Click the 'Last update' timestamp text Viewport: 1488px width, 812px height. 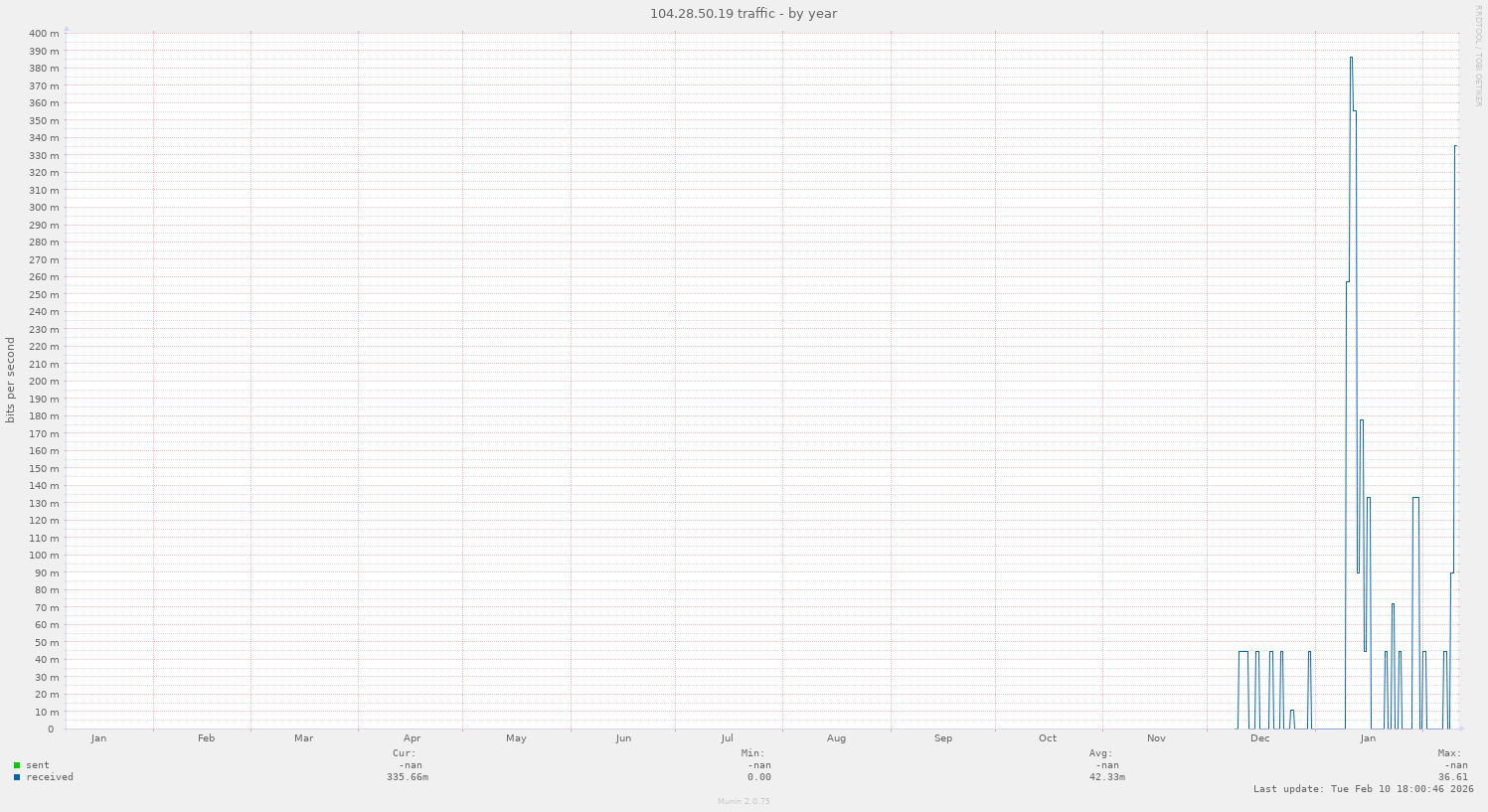(x=1363, y=789)
